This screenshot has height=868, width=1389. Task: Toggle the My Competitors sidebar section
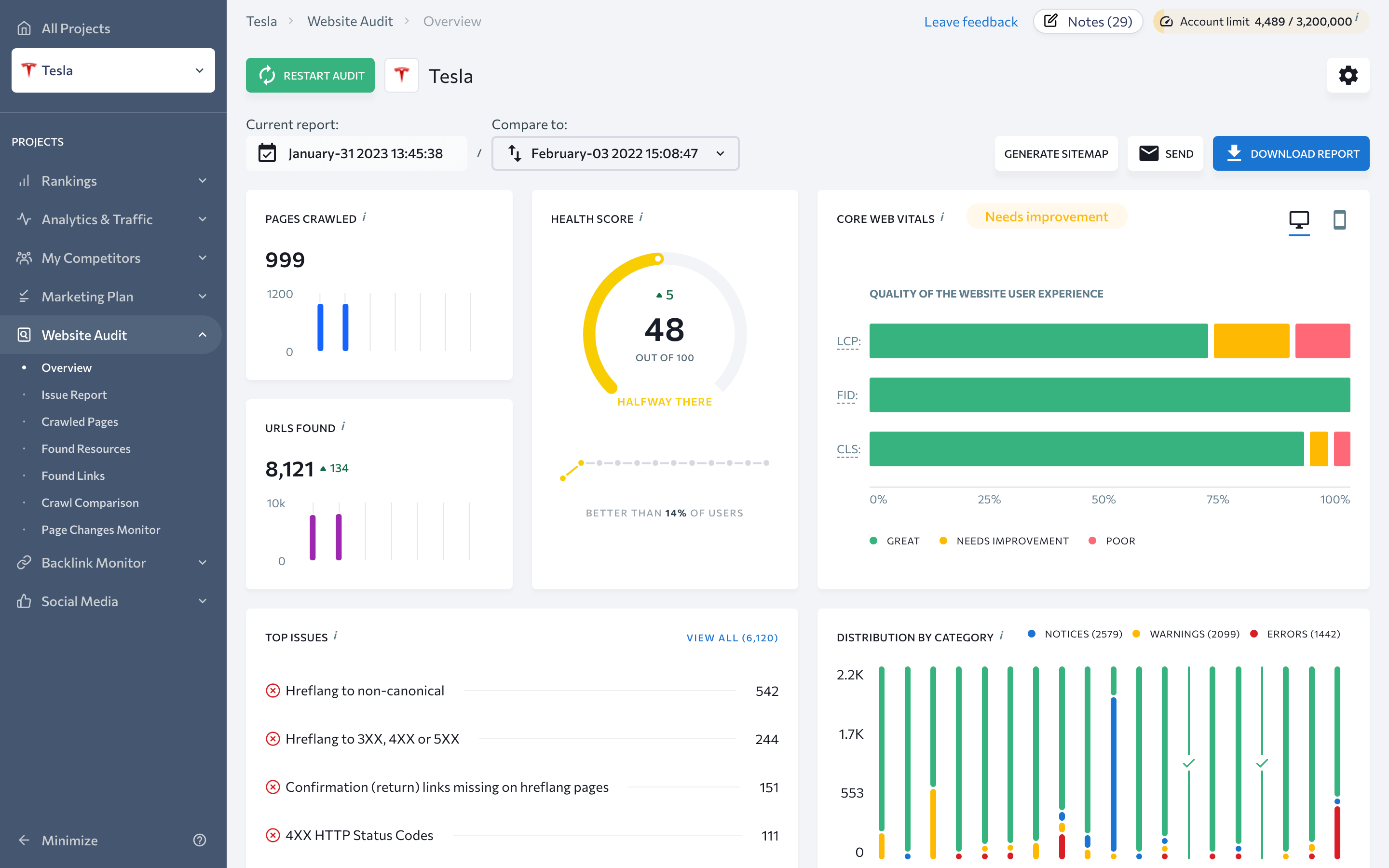[113, 258]
